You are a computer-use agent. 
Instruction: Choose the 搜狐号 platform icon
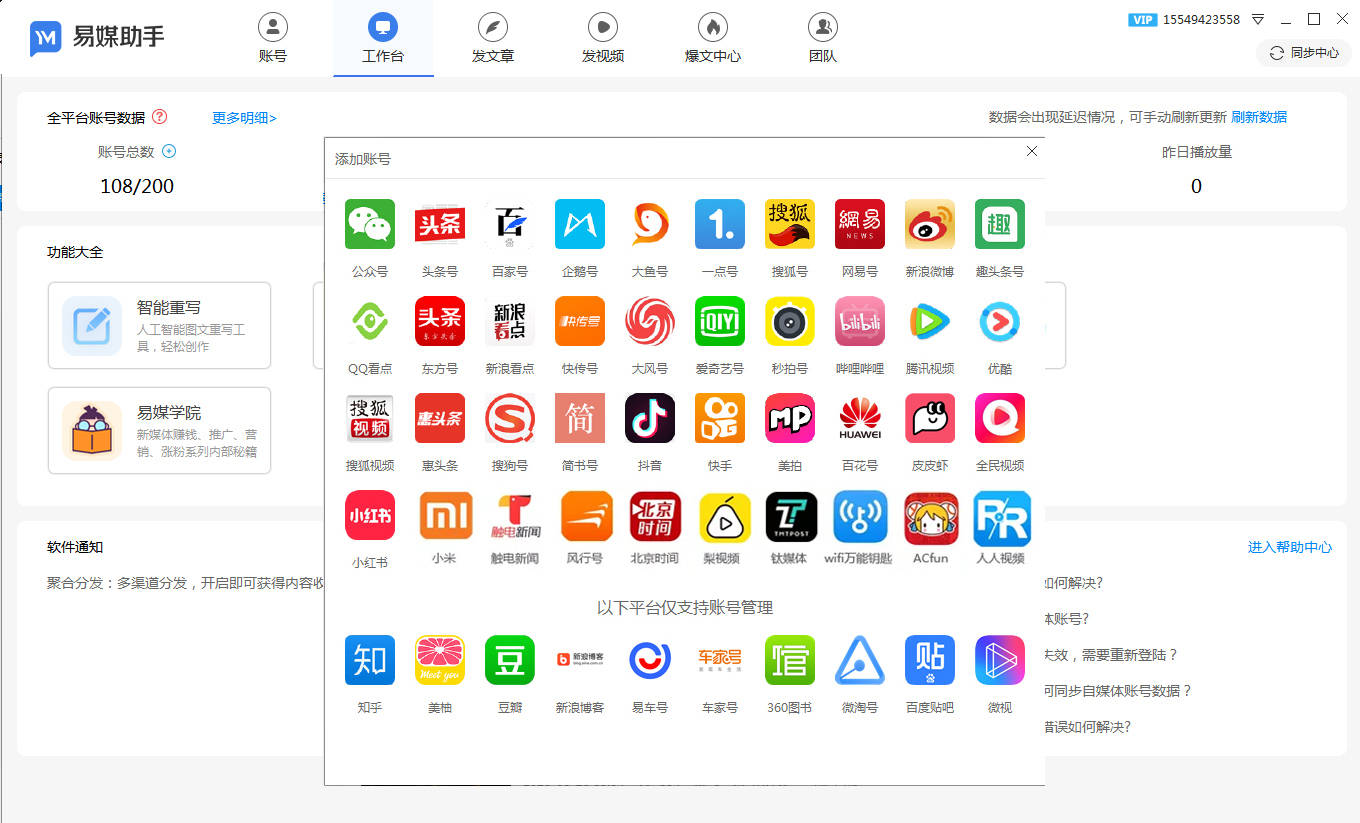coord(790,224)
